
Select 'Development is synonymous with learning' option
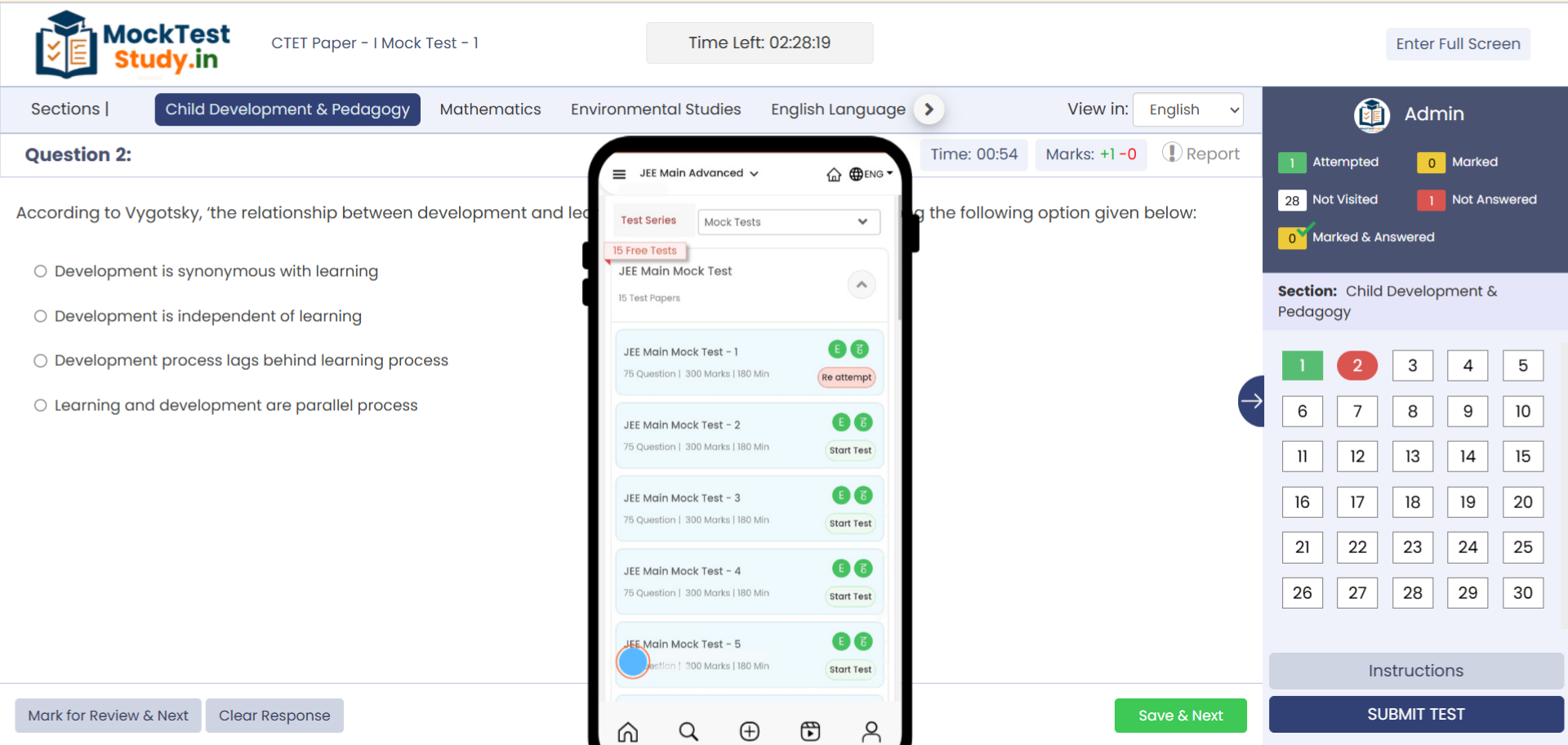[40, 271]
